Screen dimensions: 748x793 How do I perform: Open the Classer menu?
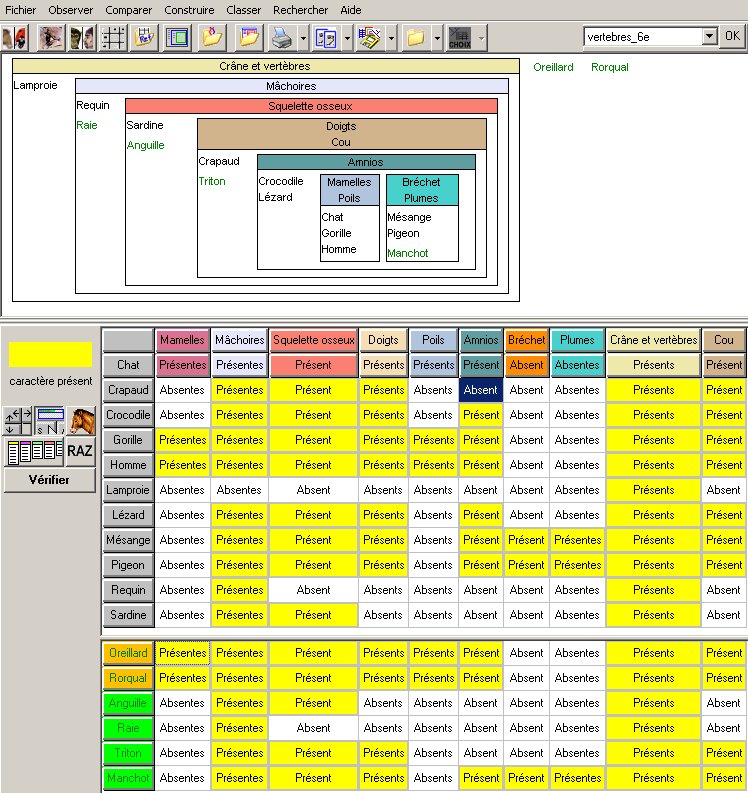point(244,8)
